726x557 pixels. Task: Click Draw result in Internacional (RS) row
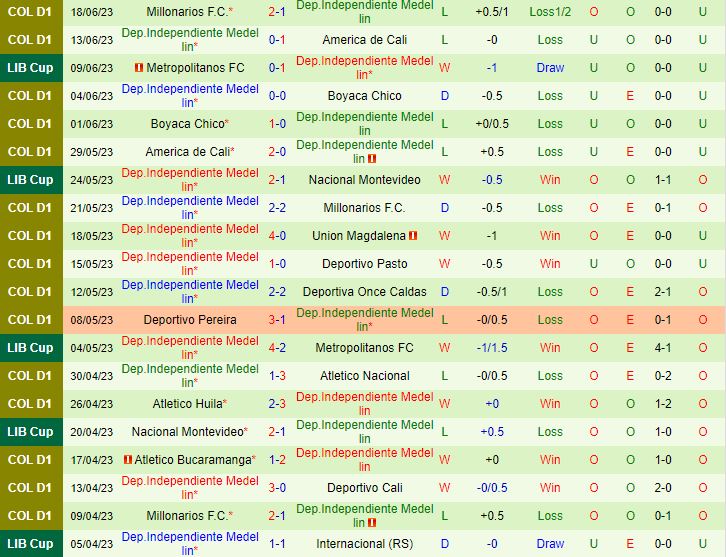pos(550,544)
